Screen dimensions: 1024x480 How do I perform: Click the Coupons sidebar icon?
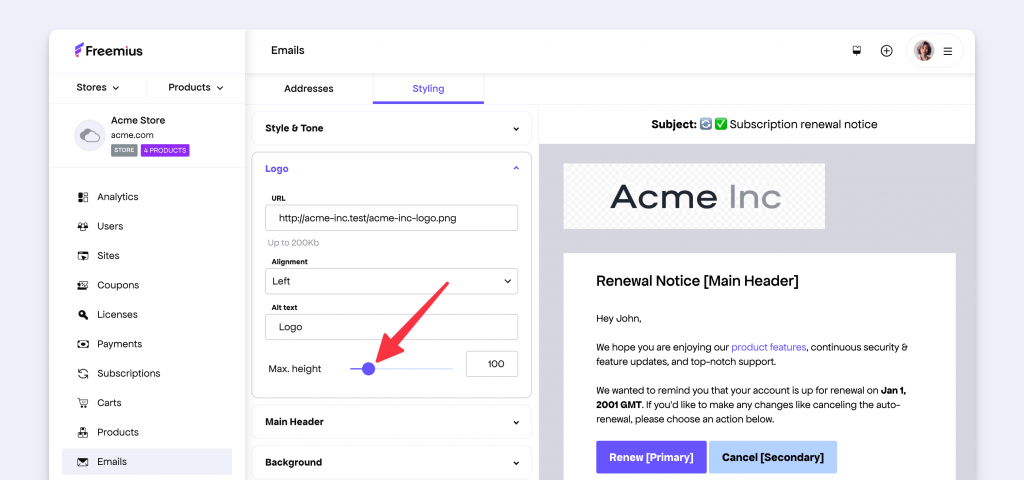point(82,285)
